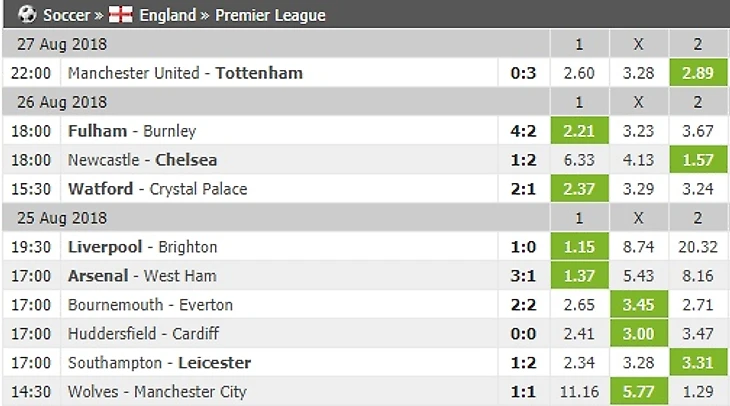Select Newcastle - Chelsea match row
Viewport: 730px width, 406px height.
143,160
